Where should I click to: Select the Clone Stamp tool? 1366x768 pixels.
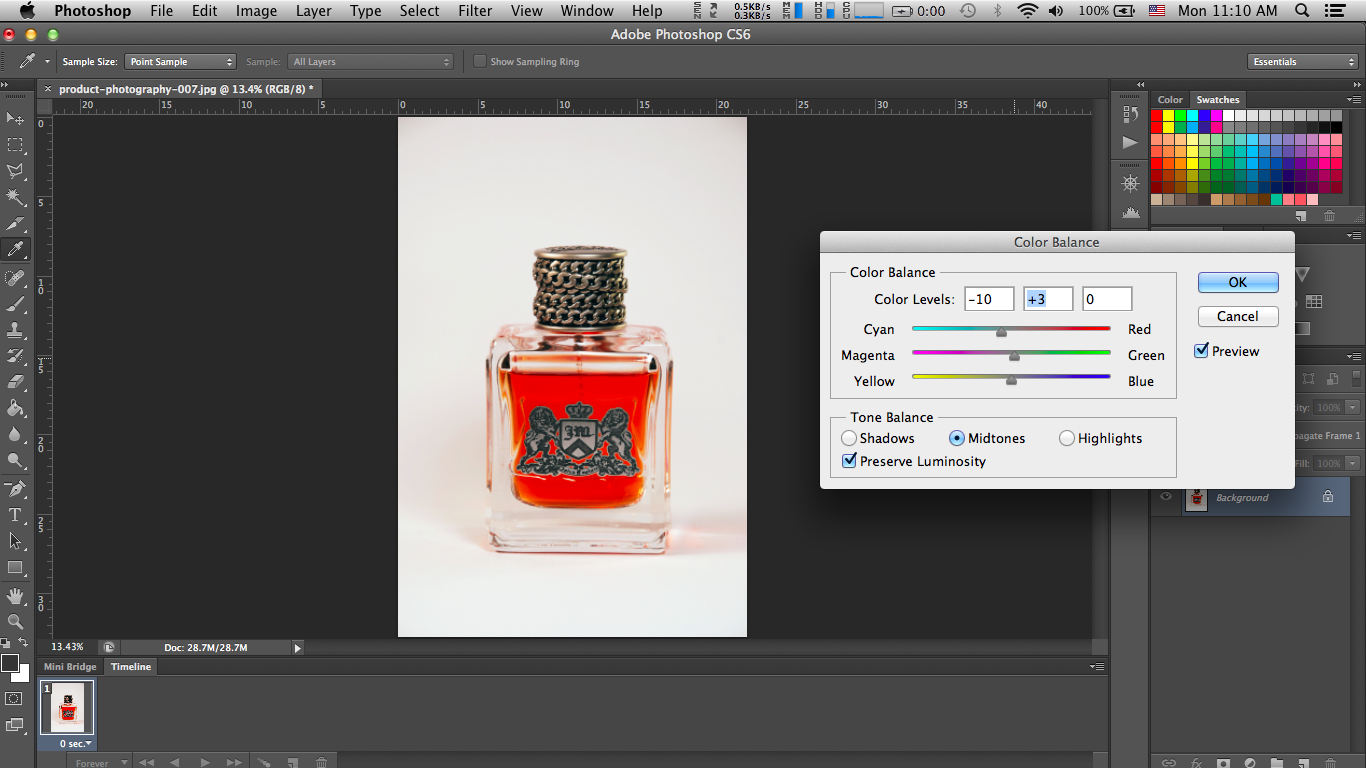(15, 329)
